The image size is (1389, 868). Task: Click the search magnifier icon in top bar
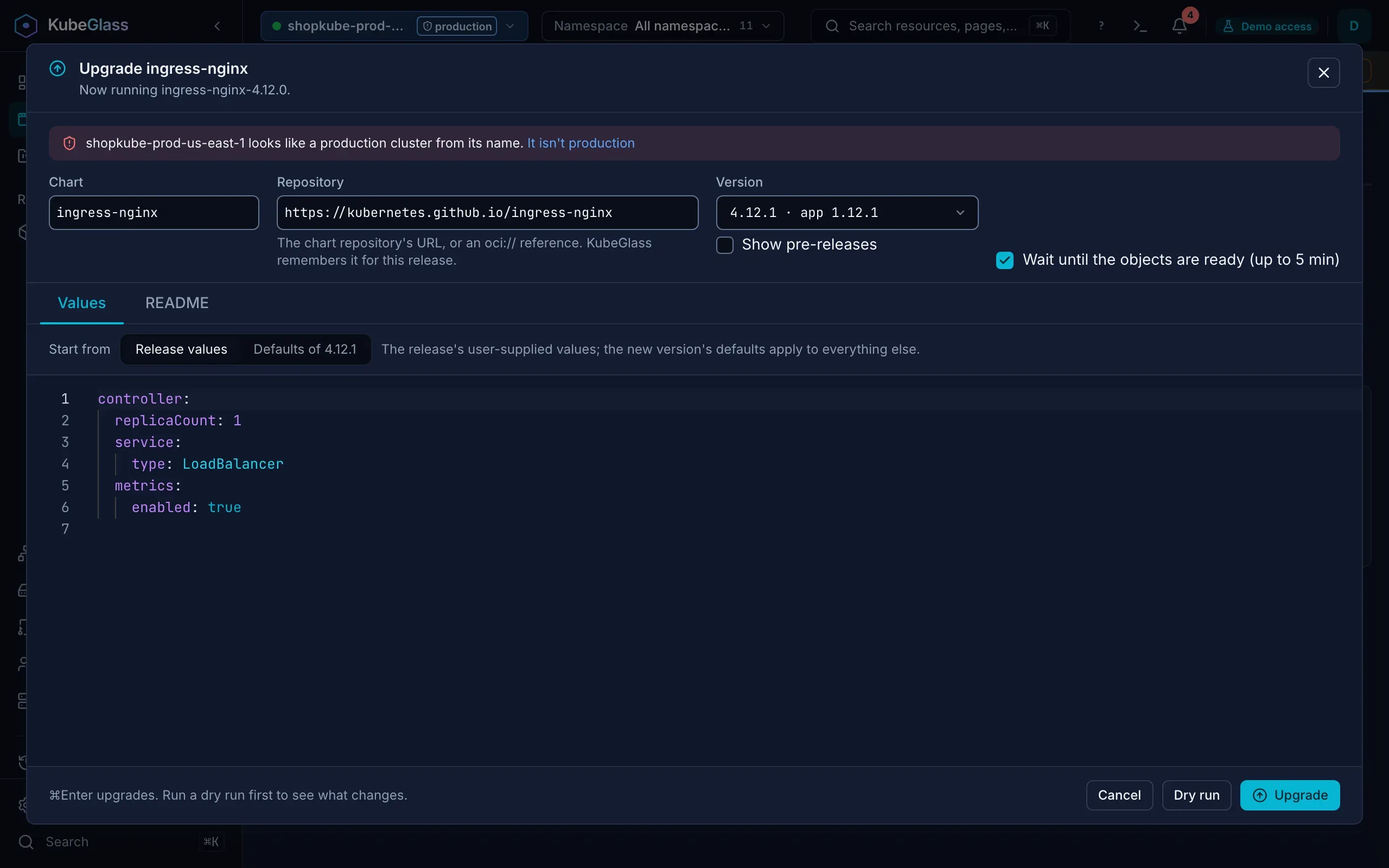(832, 26)
